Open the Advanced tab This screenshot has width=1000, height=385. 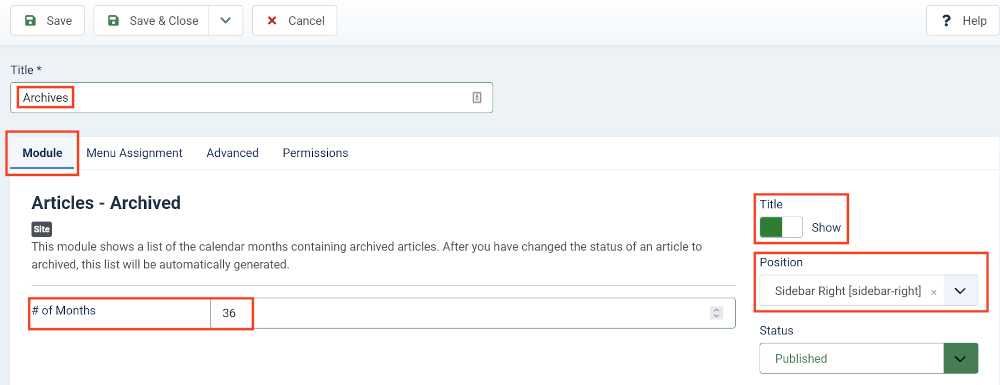233,153
